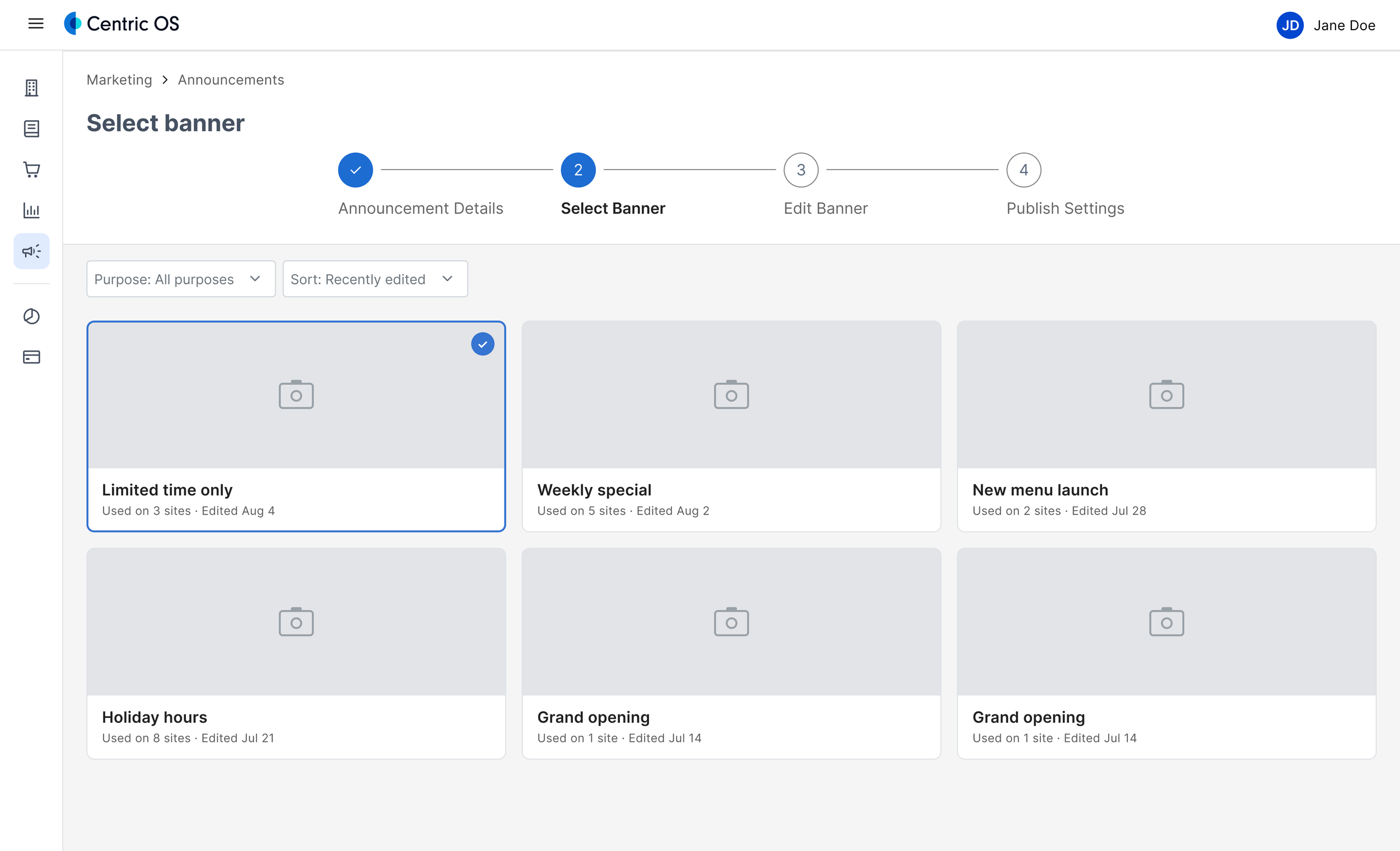Open the document list sidebar icon

click(31, 128)
